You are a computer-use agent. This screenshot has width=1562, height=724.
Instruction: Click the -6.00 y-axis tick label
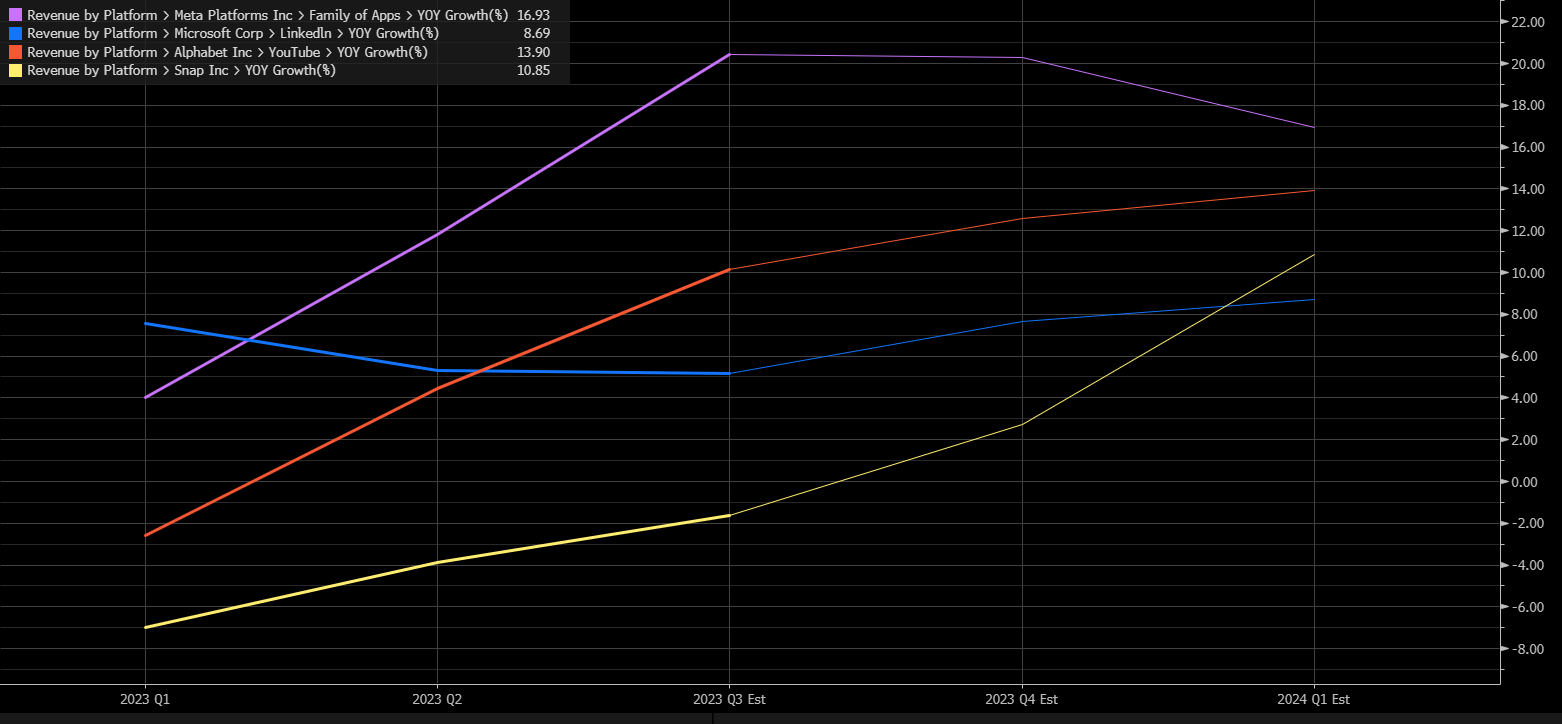tap(1527, 607)
